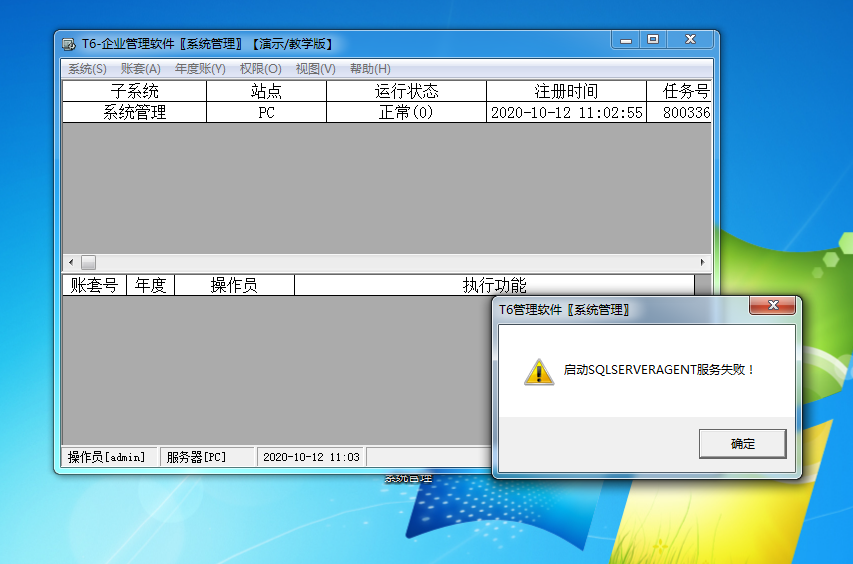Screen dimensions: 853x564
Task: Click the warning icon in the dialog
Action: click(x=539, y=372)
